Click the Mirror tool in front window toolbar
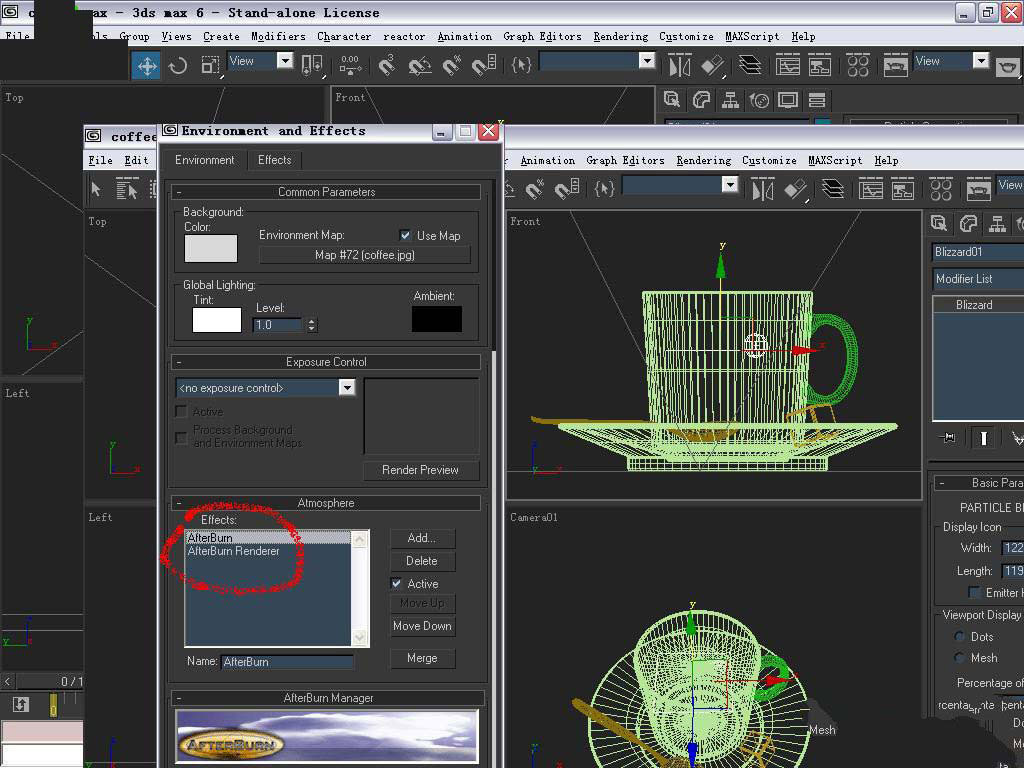 763,189
